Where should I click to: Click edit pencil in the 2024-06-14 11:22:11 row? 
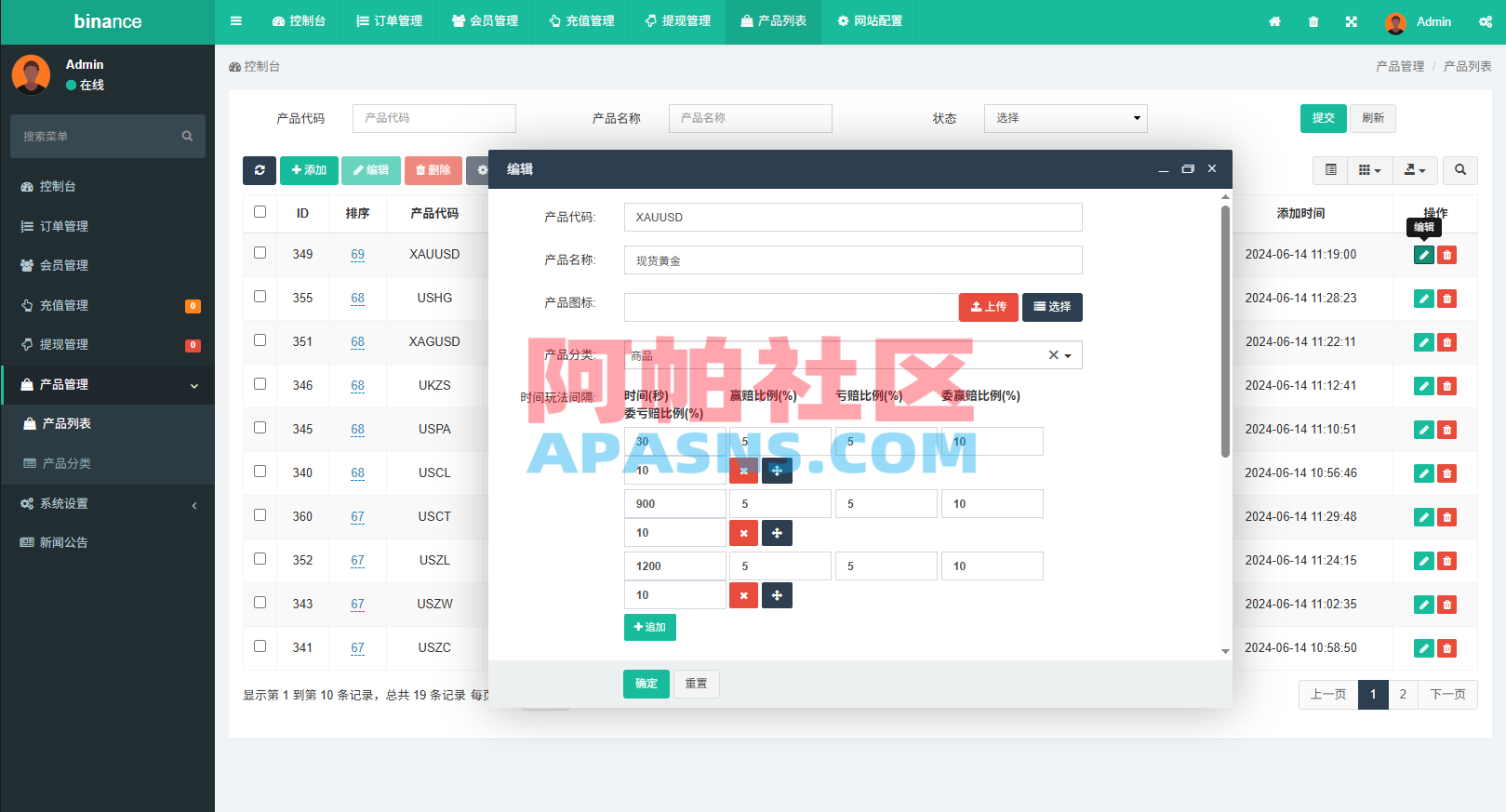coord(1423,342)
